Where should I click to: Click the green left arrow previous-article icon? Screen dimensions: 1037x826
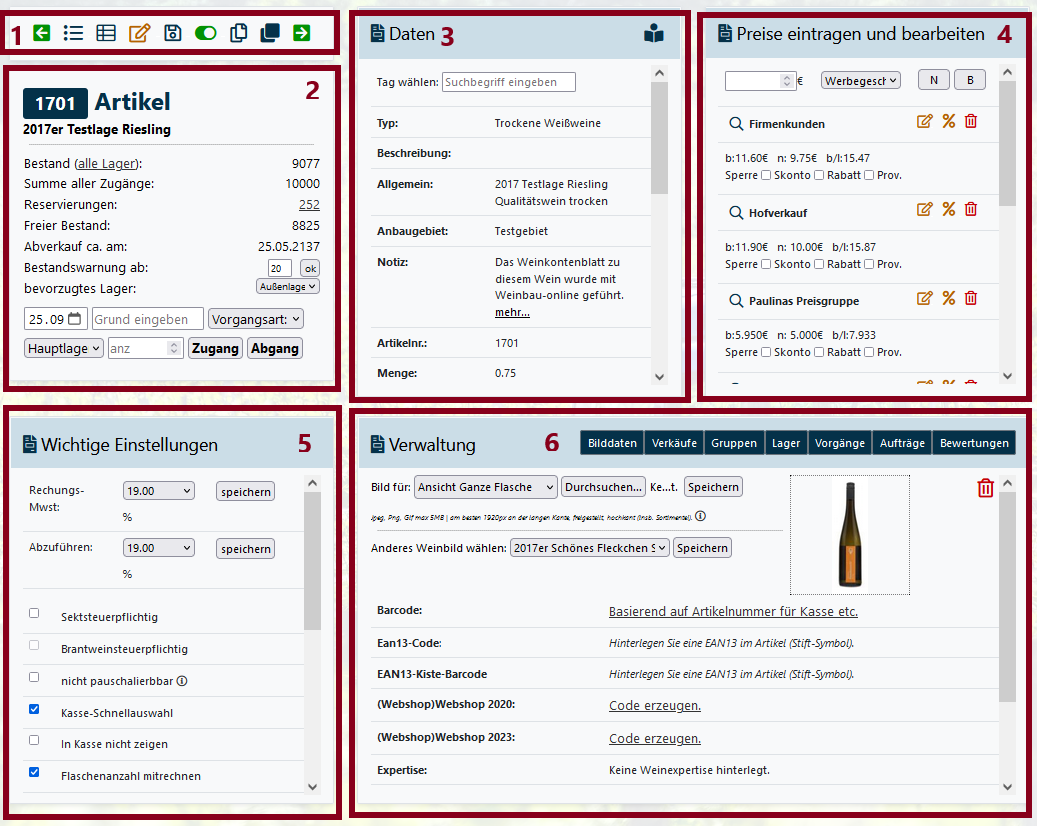[41, 33]
